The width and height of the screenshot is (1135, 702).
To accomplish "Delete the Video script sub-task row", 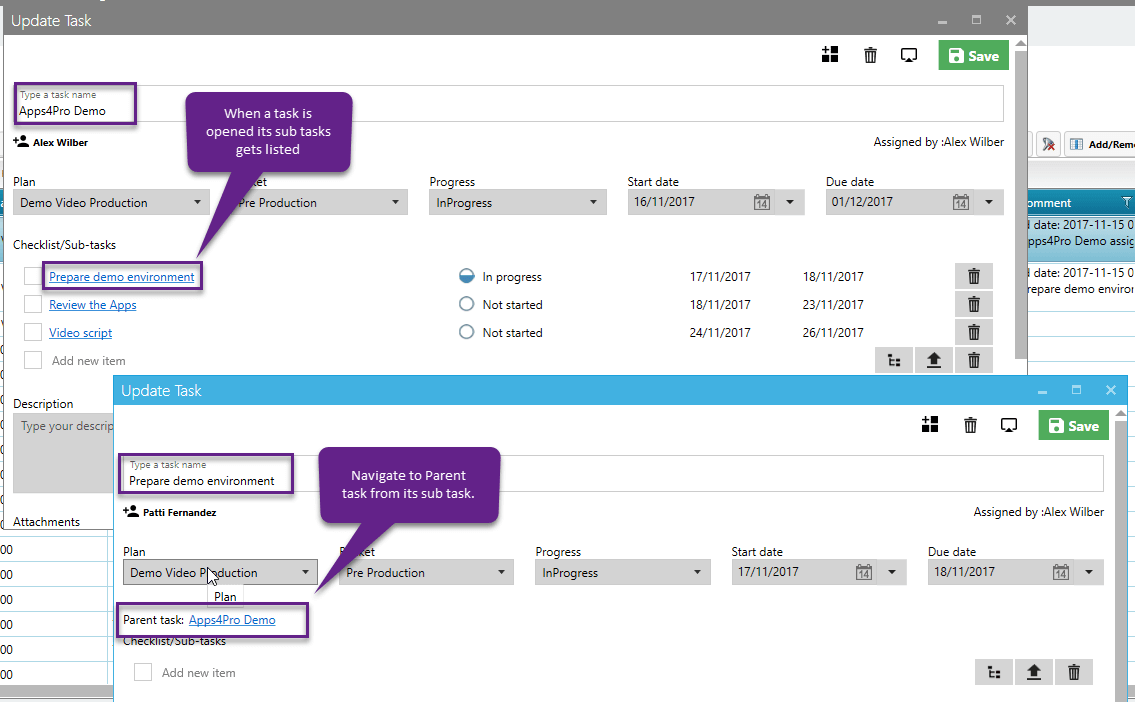I will pyautogui.click(x=974, y=332).
